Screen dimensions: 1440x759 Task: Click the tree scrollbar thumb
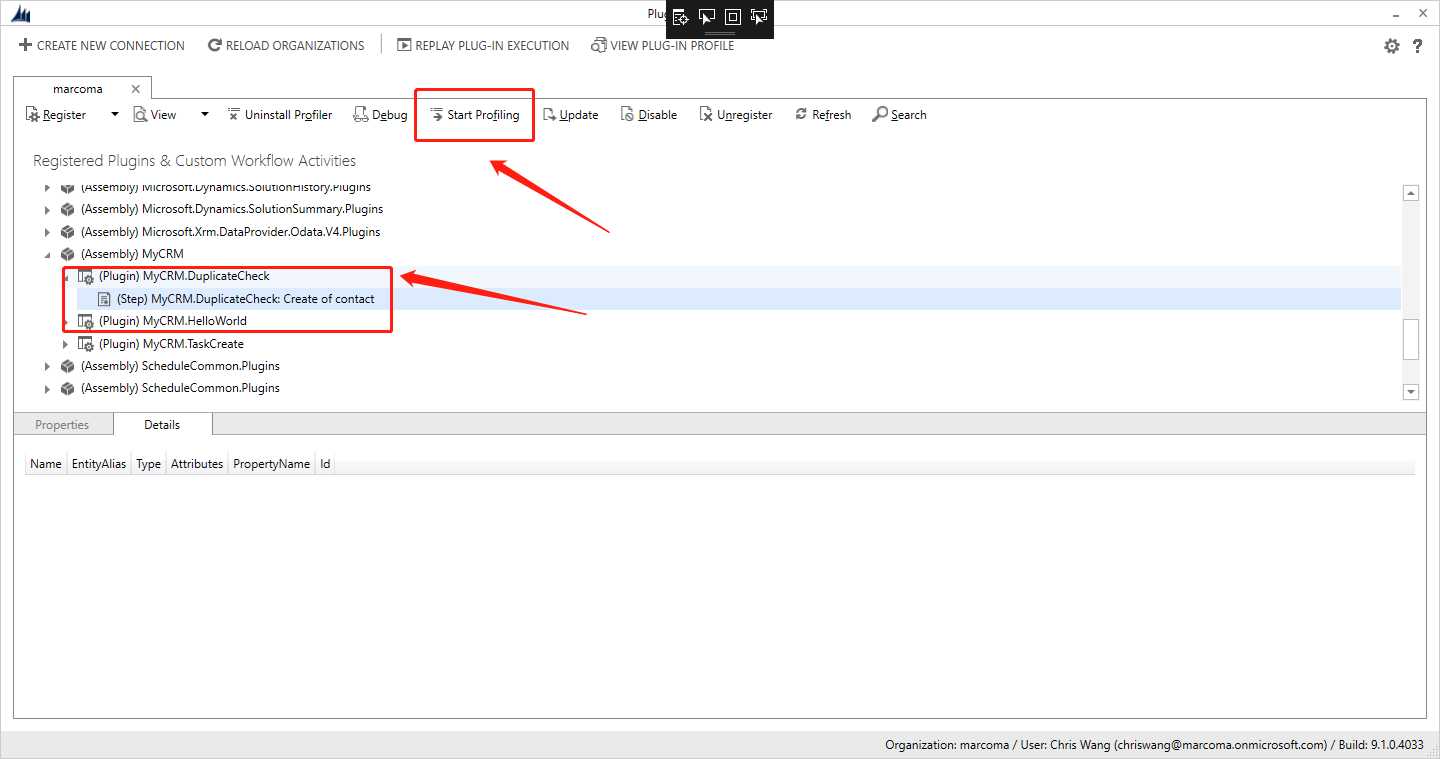(1411, 339)
